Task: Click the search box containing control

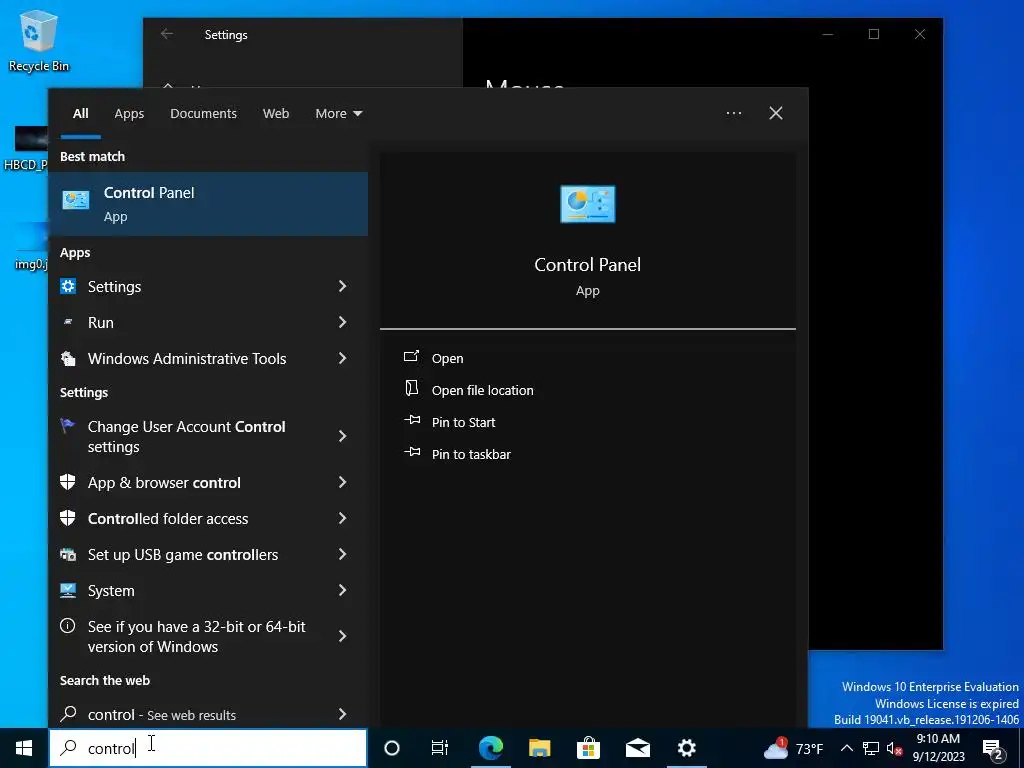Action: tap(208, 748)
